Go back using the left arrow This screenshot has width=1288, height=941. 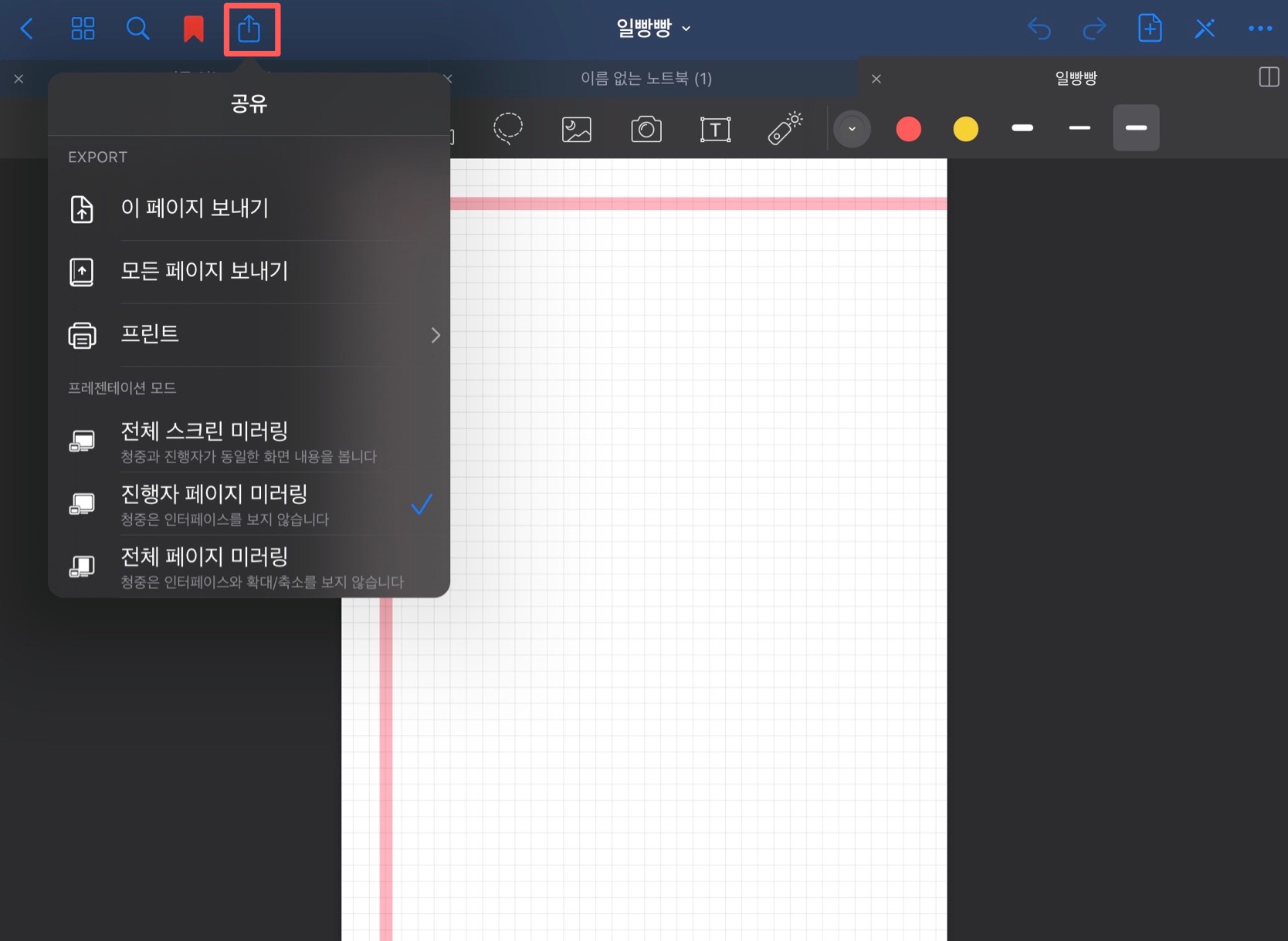(x=27, y=29)
